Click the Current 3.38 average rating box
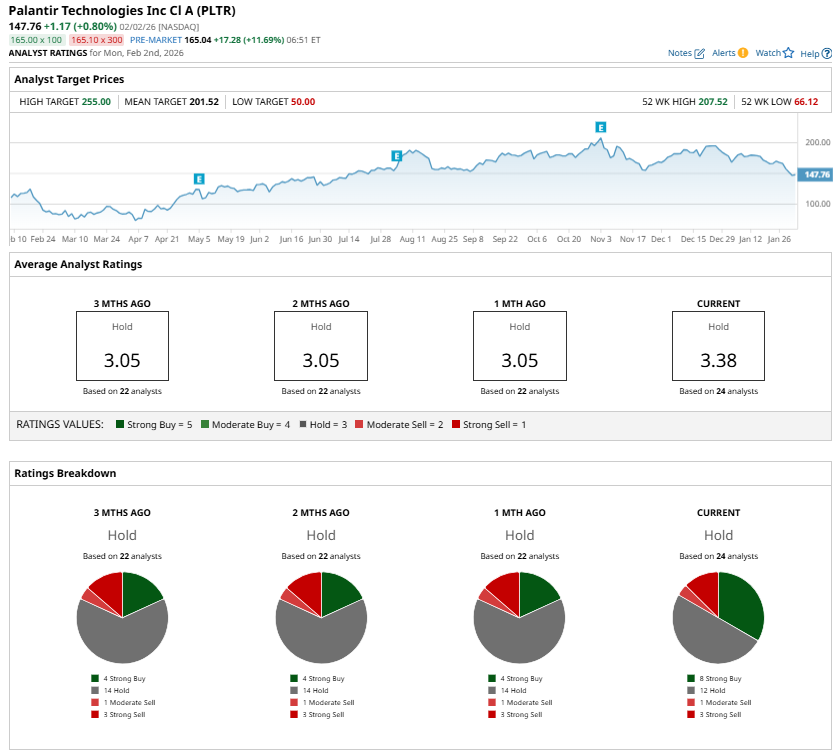Viewport: 837px width, 751px height. click(718, 347)
